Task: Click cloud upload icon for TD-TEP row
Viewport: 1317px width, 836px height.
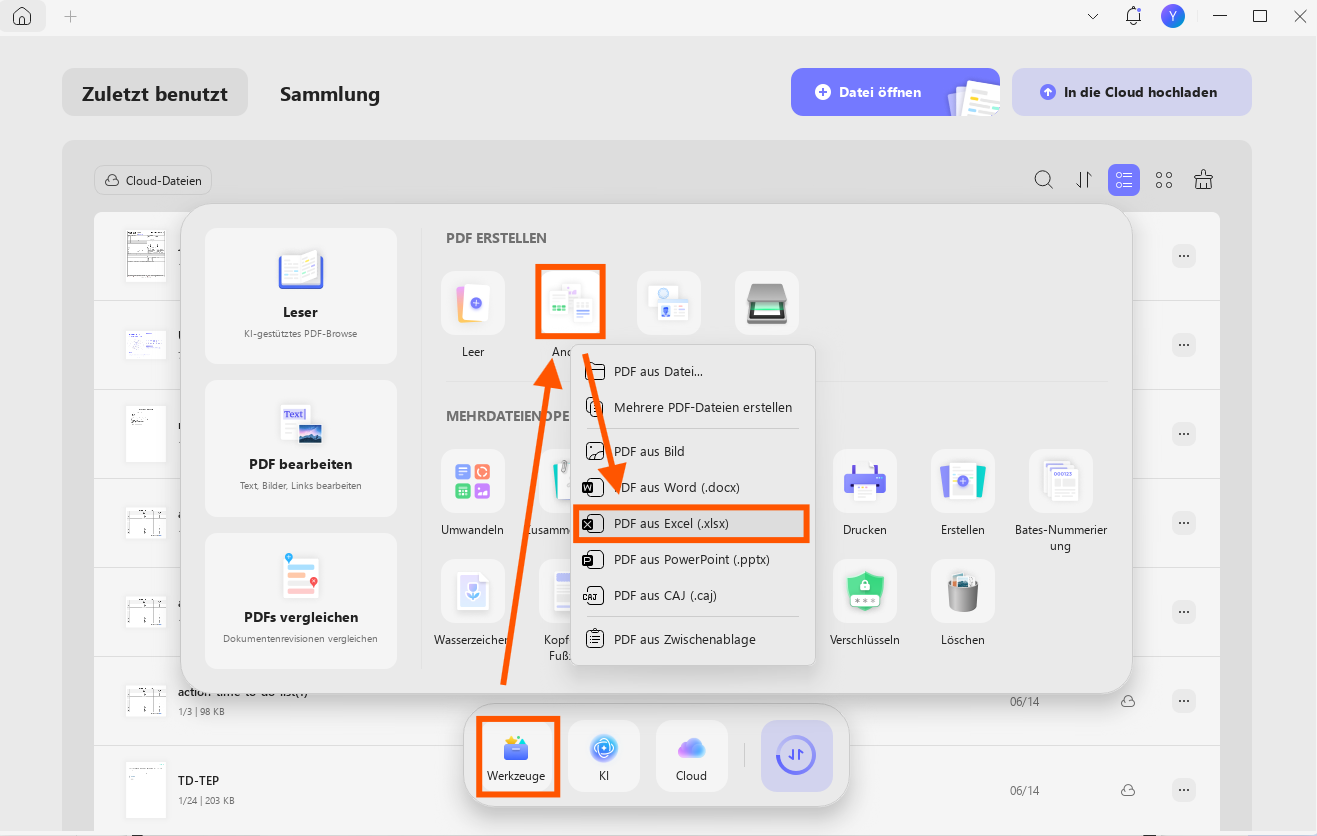Action: click(1128, 790)
